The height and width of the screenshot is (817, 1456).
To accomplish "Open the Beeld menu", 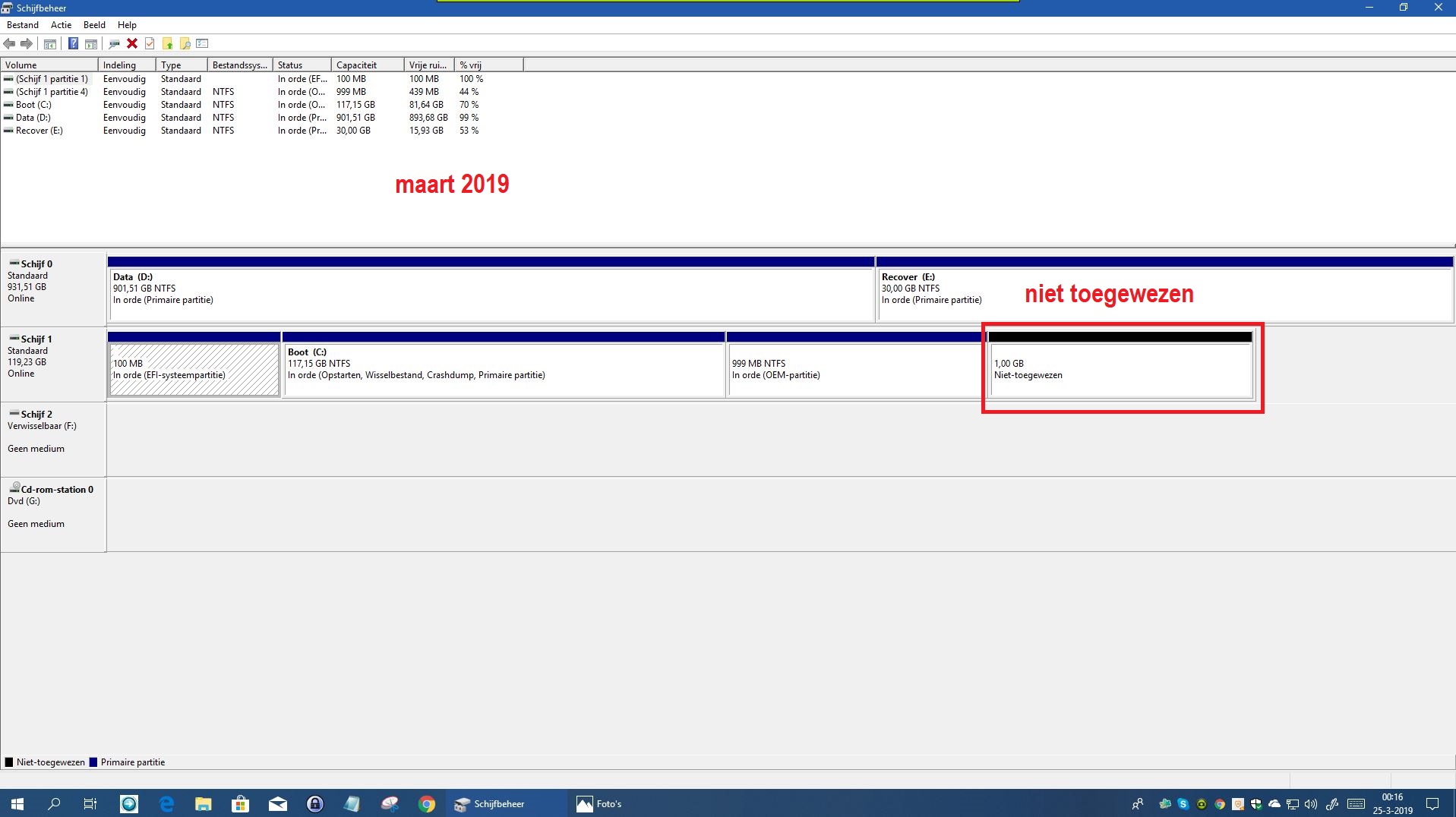I will (x=94, y=25).
